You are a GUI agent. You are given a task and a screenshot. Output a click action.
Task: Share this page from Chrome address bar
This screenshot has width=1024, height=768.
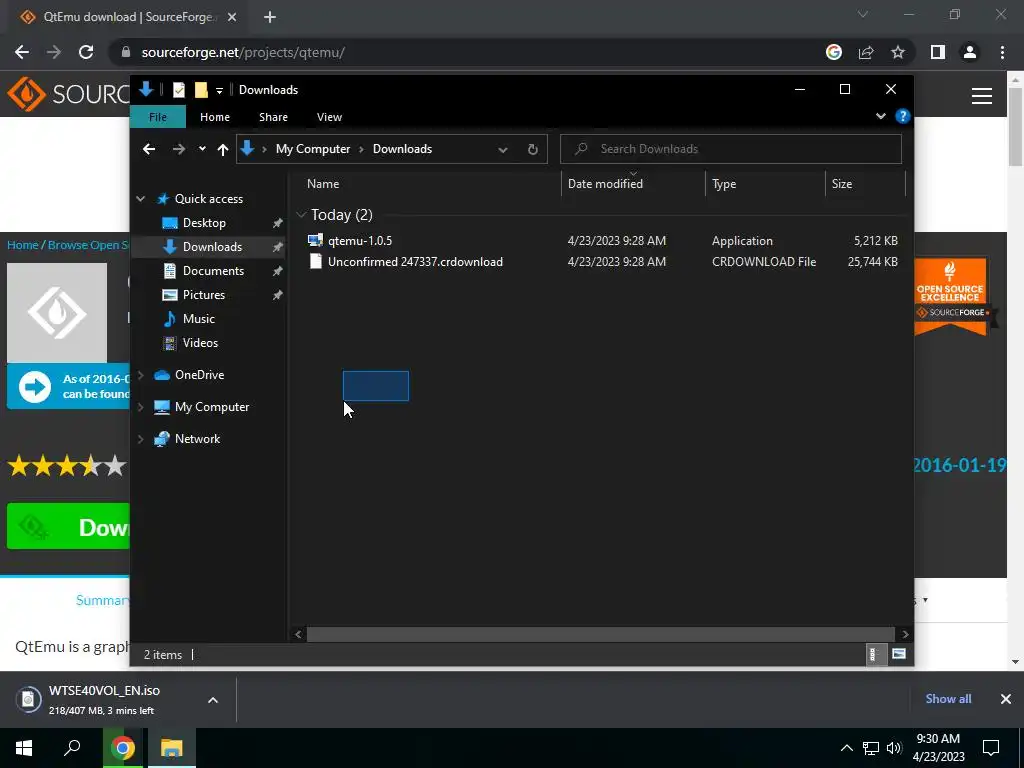[x=866, y=52]
